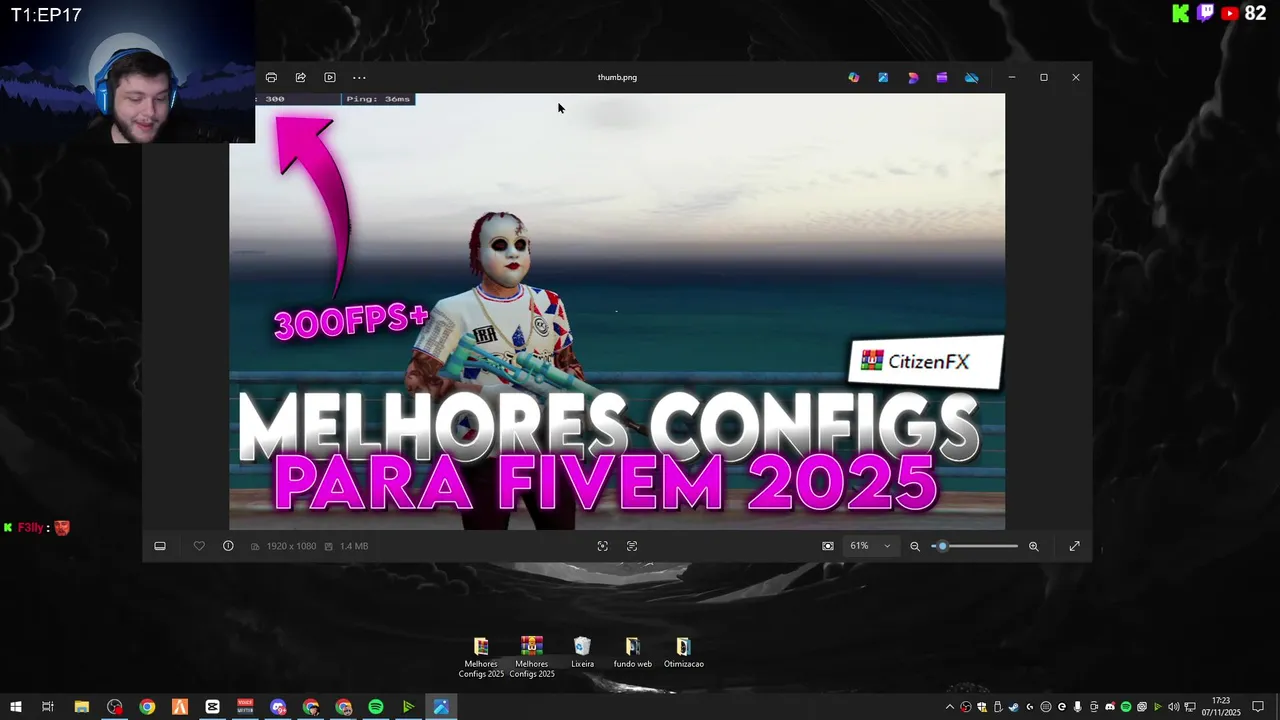Open OBS Studio on the taskbar

(115, 707)
